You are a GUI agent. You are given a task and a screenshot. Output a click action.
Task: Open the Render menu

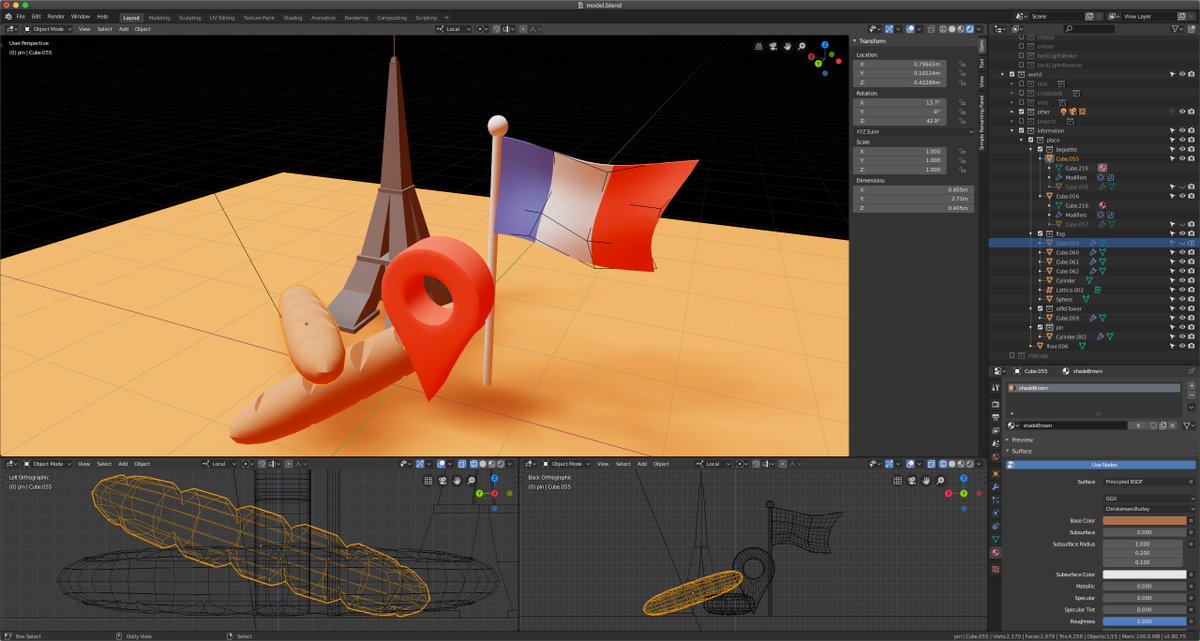click(x=56, y=17)
